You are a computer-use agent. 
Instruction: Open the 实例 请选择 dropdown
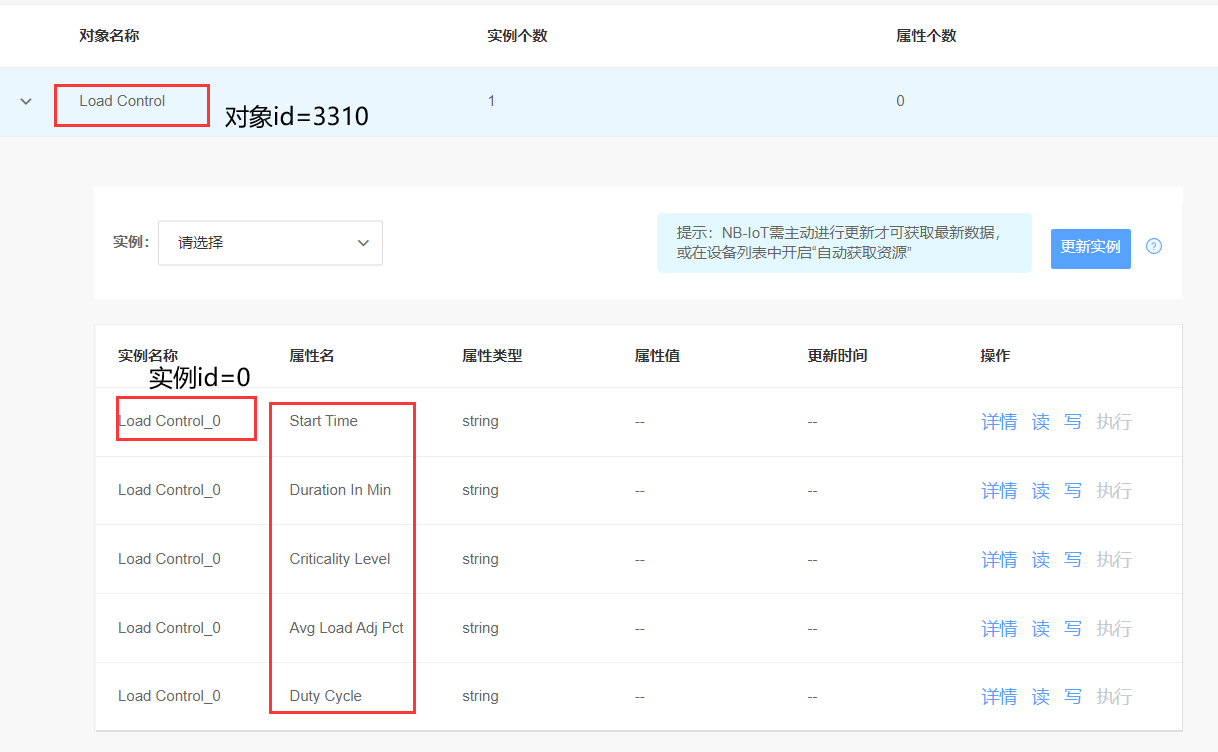coord(270,243)
